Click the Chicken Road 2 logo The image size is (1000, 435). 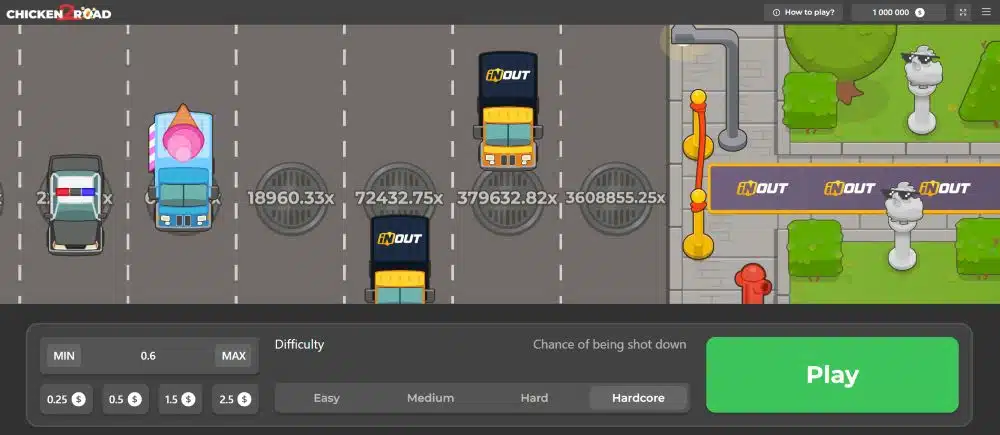coord(59,13)
